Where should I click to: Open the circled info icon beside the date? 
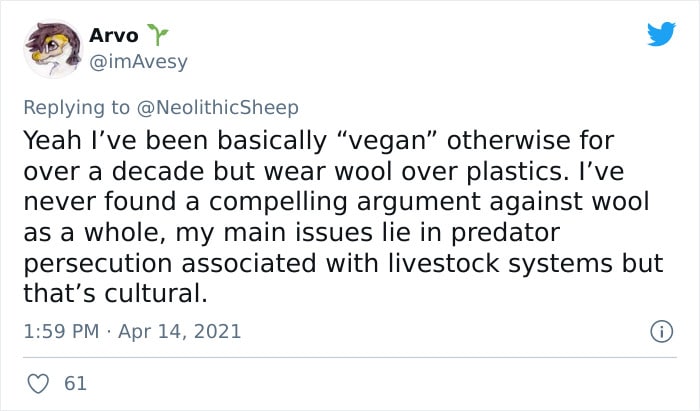[x=661, y=332]
